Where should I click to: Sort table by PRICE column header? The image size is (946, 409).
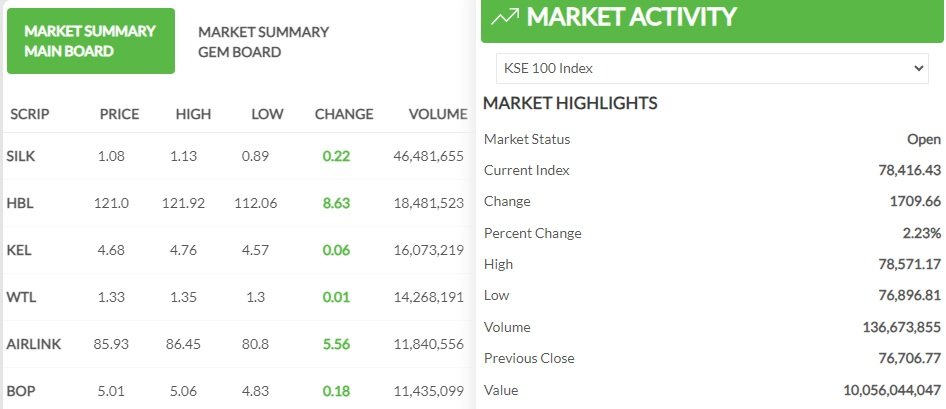(x=119, y=114)
